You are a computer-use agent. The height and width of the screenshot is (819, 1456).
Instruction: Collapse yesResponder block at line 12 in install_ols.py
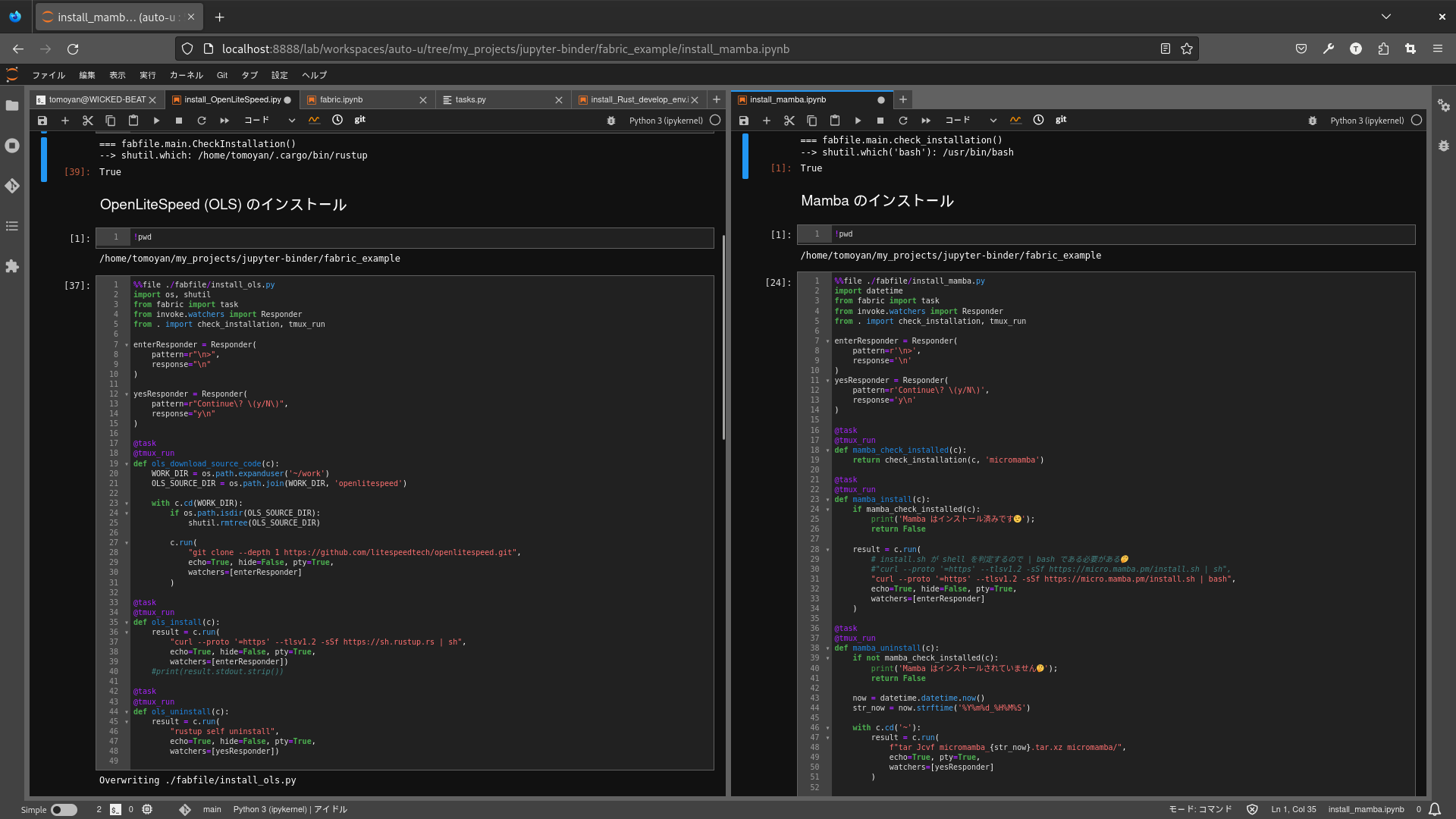127,394
